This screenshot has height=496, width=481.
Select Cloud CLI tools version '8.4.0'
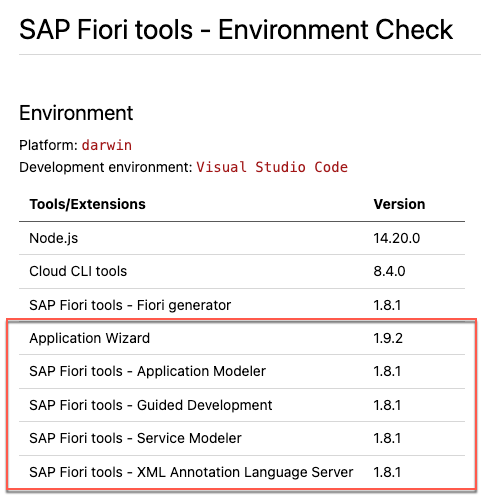click(x=389, y=271)
